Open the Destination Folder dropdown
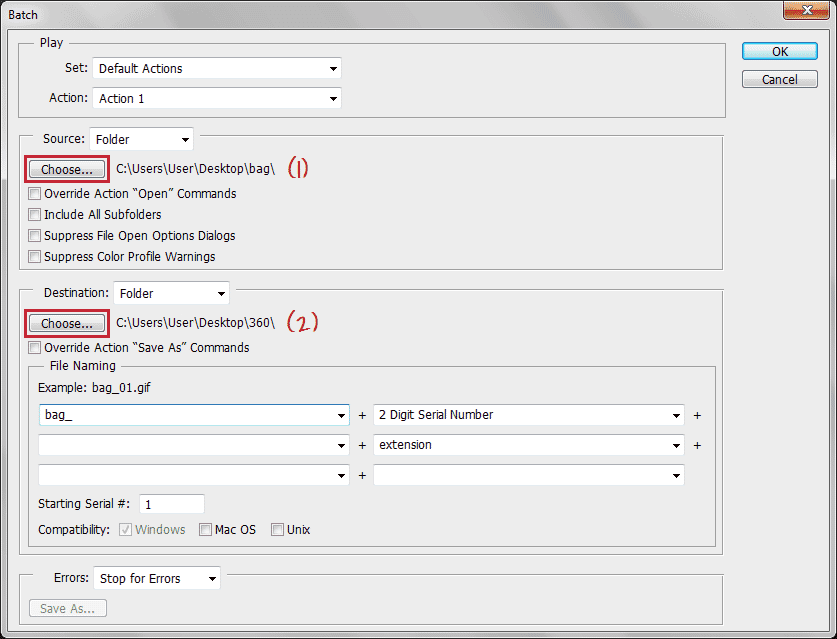The image size is (837, 639). pos(171,294)
